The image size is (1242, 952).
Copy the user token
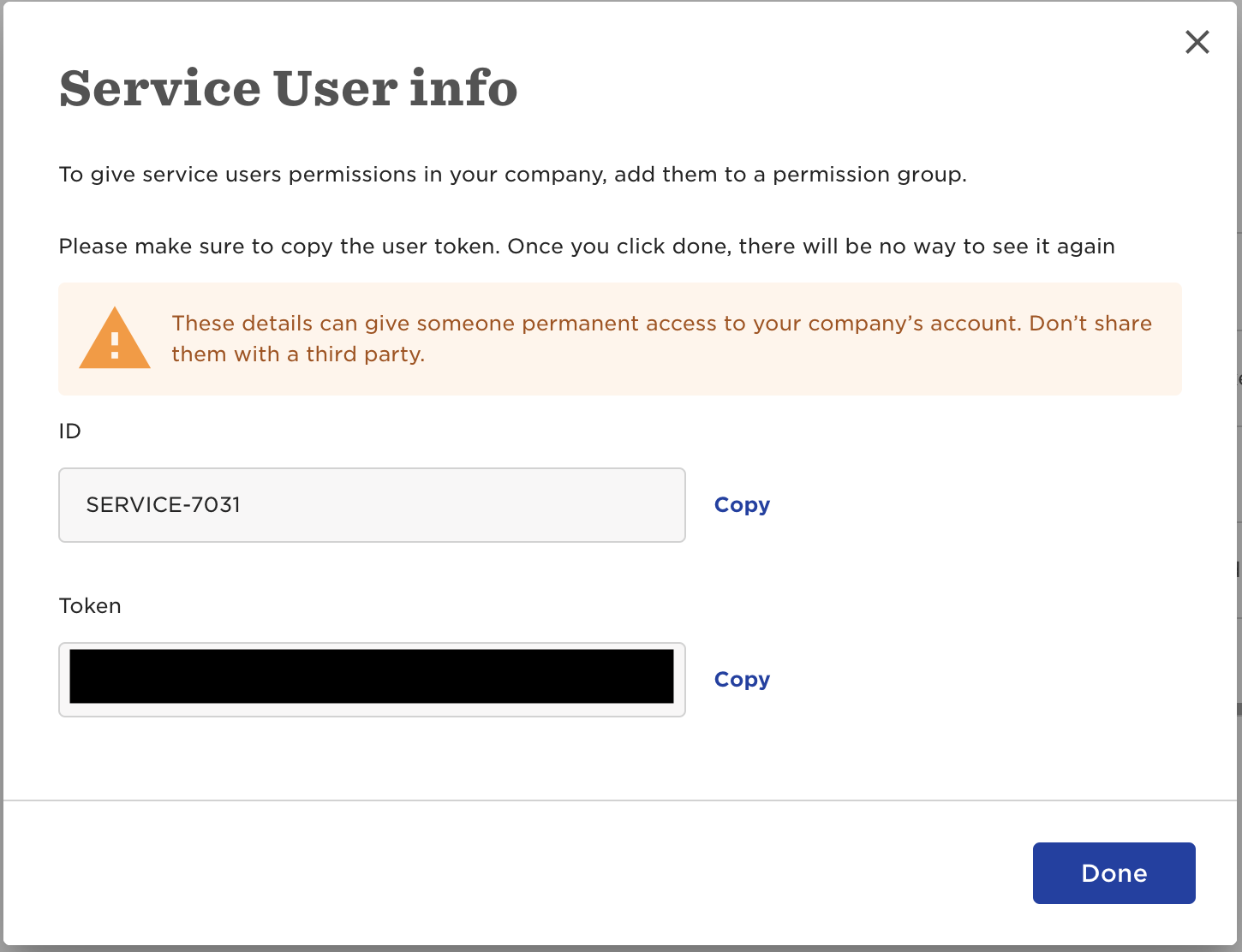pos(742,680)
